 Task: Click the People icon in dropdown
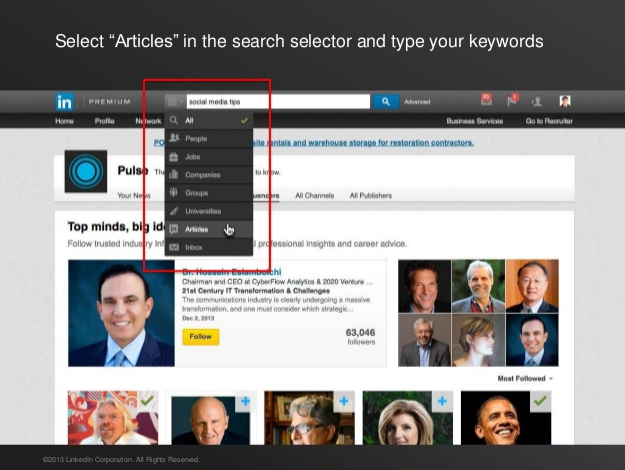click(x=174, y=138)
